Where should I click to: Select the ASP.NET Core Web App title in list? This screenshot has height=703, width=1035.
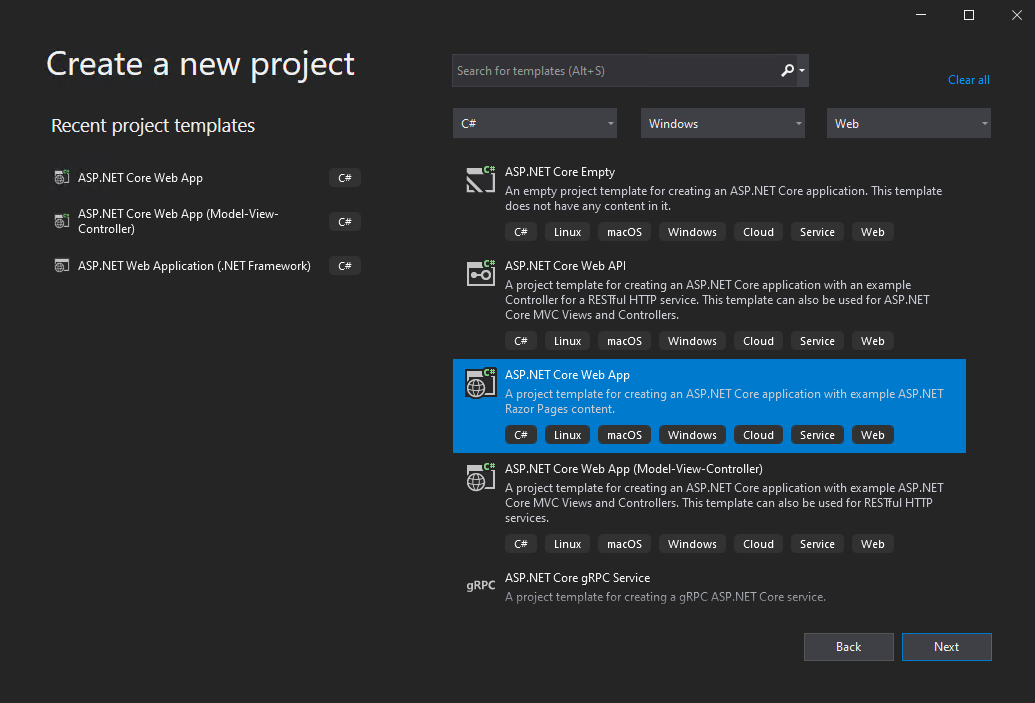point(567,374)
